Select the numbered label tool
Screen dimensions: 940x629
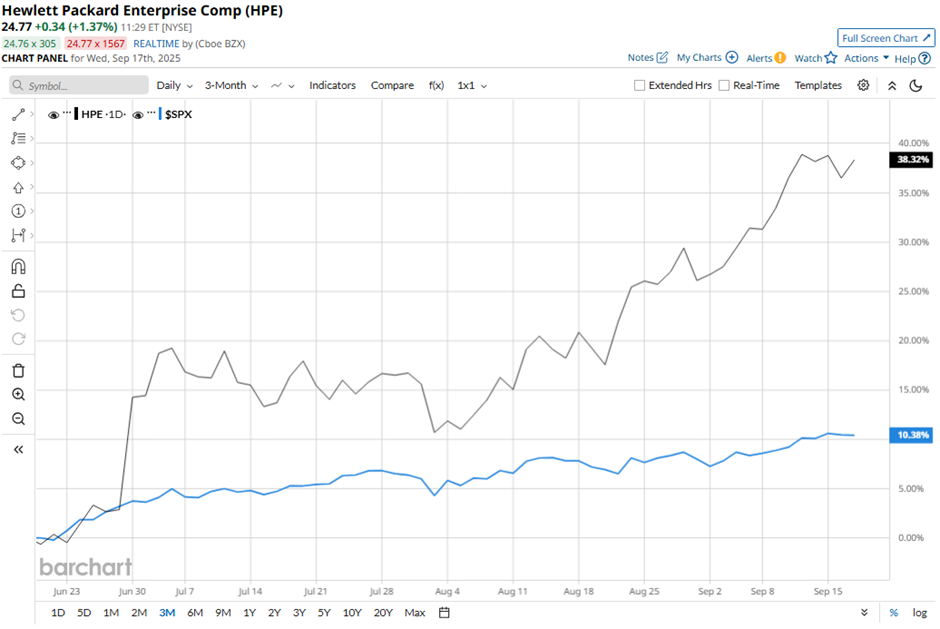(x=18, y=211)
